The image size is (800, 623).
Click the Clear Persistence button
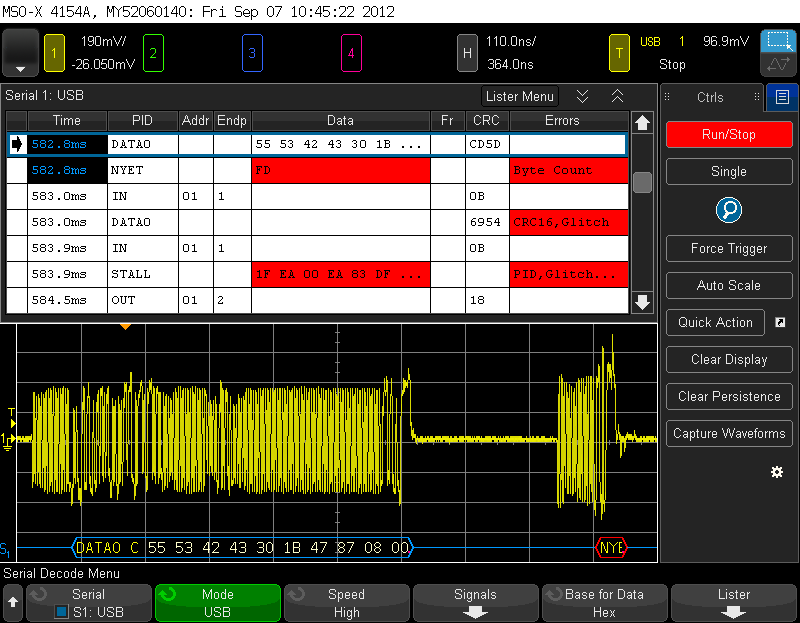click(729, 396)
